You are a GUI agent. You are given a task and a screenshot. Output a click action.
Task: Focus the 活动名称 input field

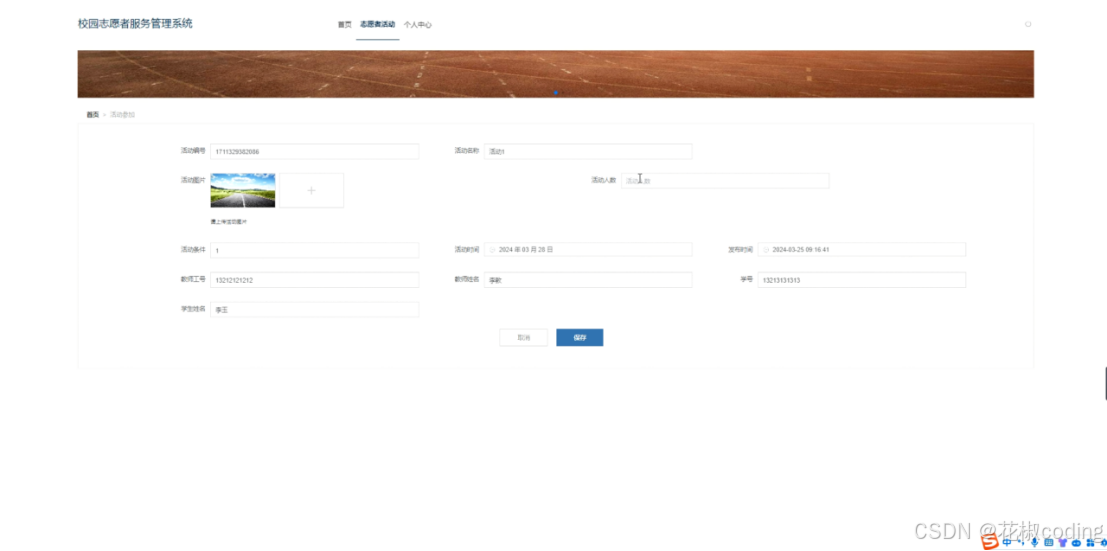[588, 152]
